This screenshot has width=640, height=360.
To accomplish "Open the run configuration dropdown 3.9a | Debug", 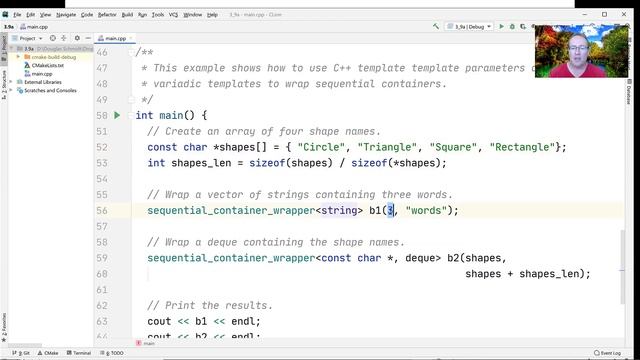I will tap(469, 27).
